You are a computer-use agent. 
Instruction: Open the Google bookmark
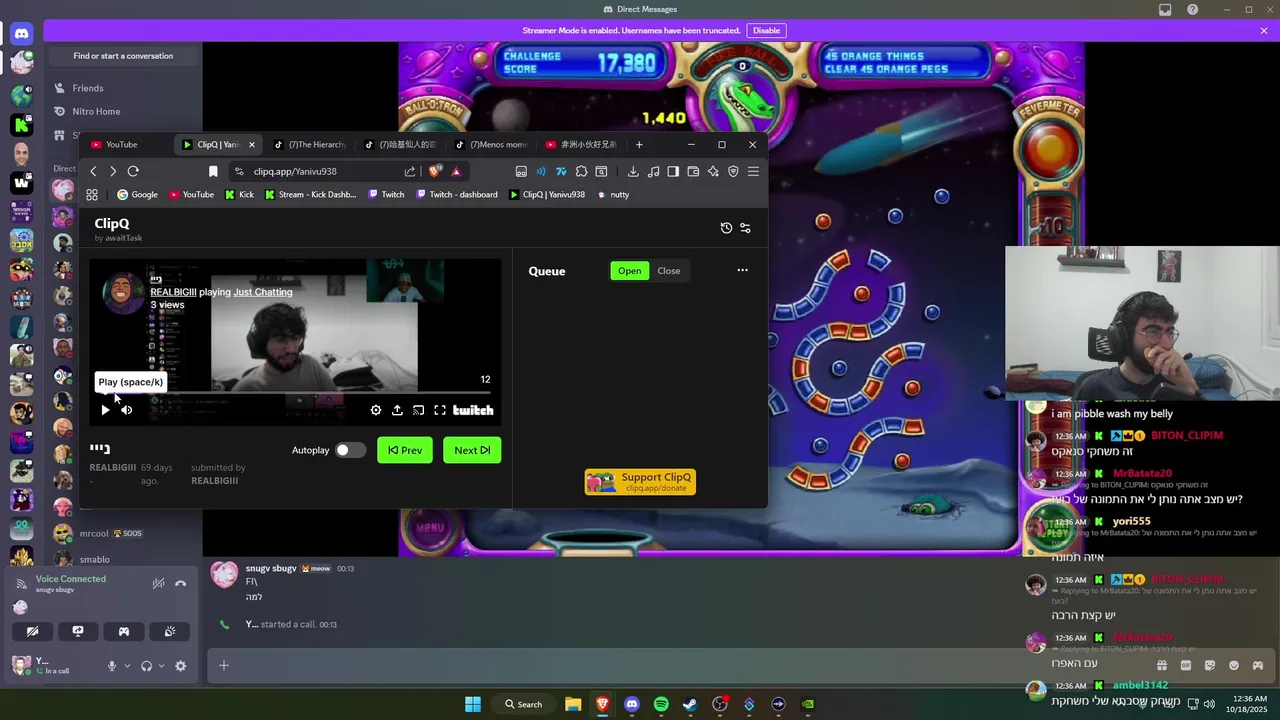(x=138, y=194)
